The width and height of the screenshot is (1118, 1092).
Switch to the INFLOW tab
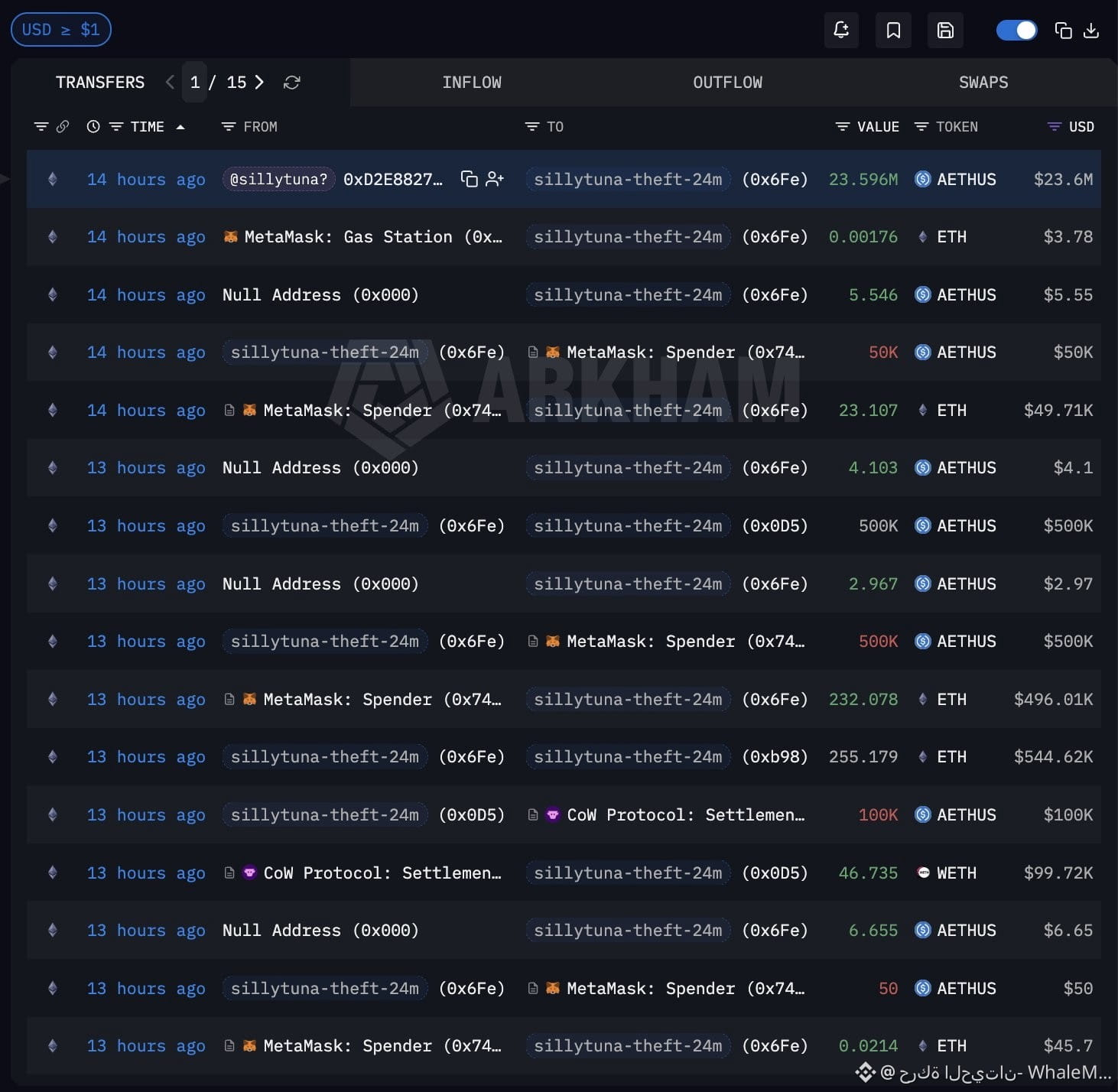point(472,83)
